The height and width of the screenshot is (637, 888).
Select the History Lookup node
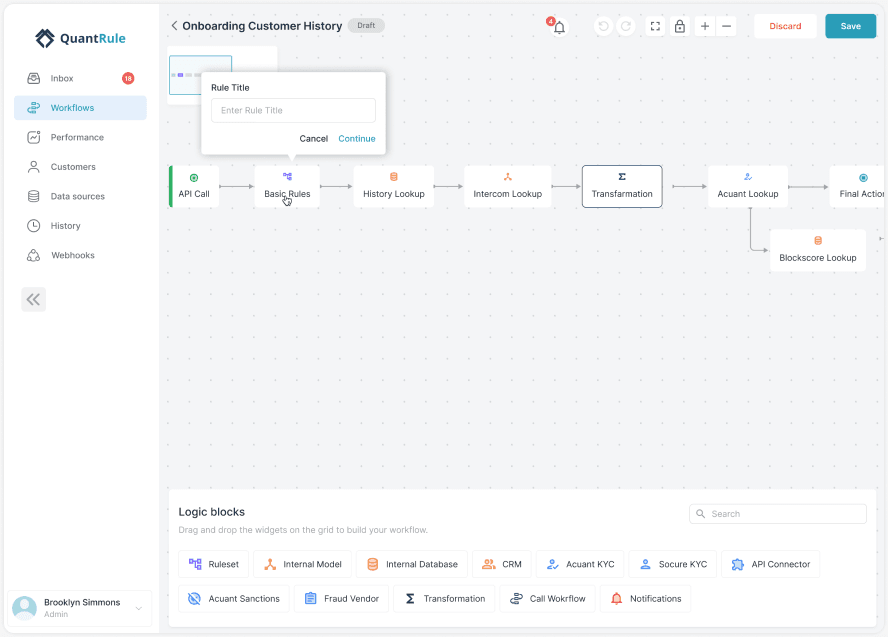[x=394, y=186]
